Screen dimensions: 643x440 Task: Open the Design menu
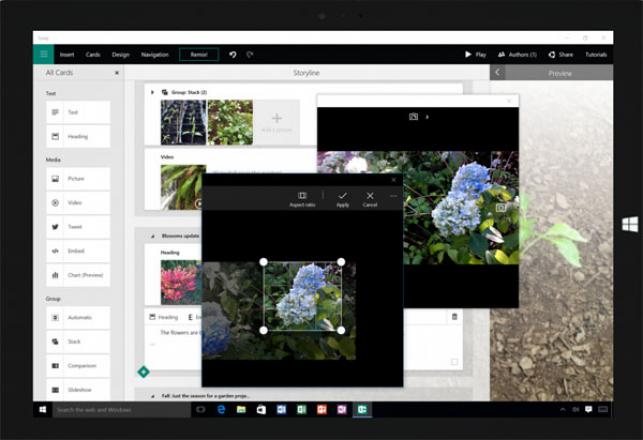[x=121, y=55]
